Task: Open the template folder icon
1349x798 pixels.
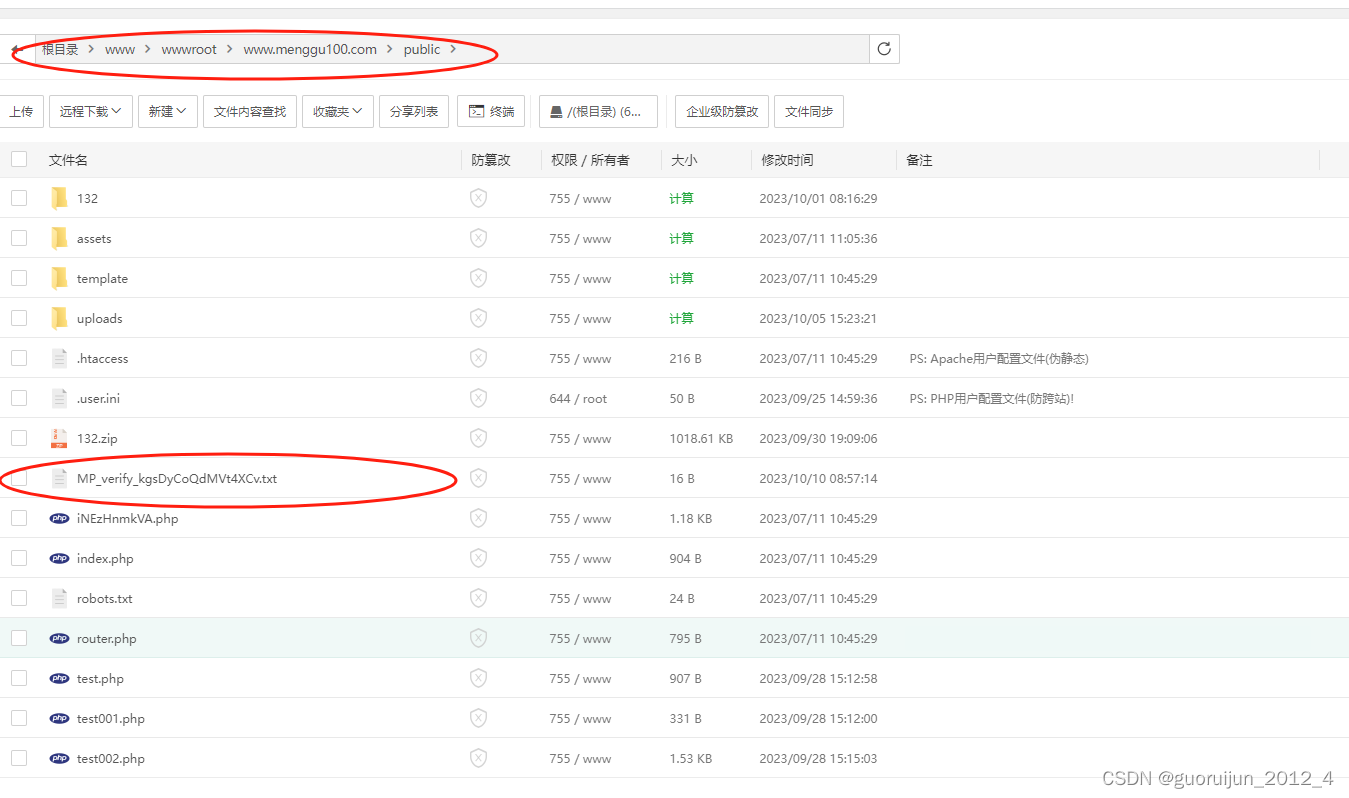Action: (x=60, y=278)
